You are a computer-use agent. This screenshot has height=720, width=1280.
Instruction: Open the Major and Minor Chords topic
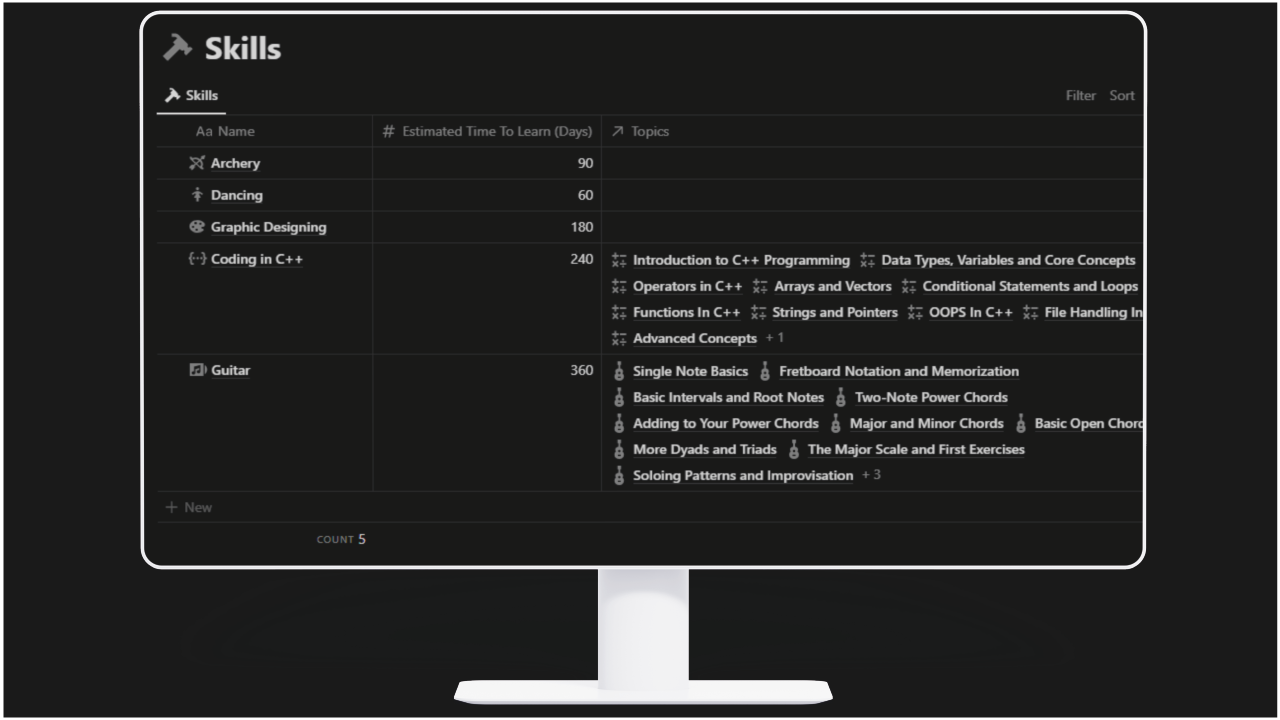tap(926, 423)
